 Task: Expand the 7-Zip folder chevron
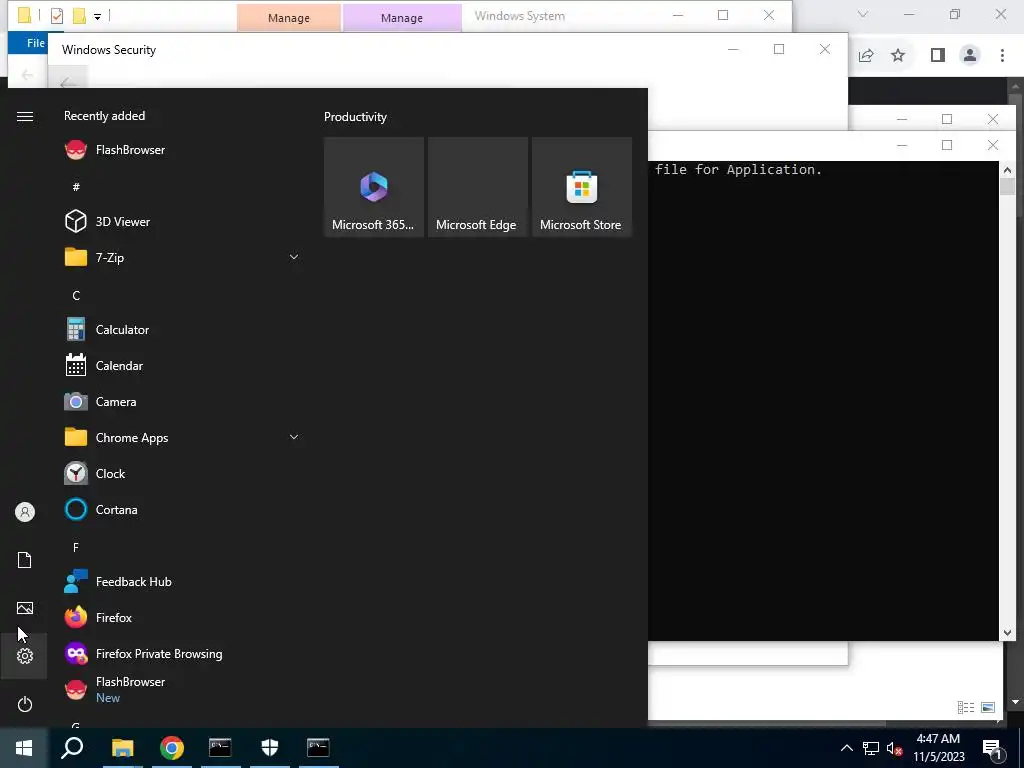click(x=294, y=257)
